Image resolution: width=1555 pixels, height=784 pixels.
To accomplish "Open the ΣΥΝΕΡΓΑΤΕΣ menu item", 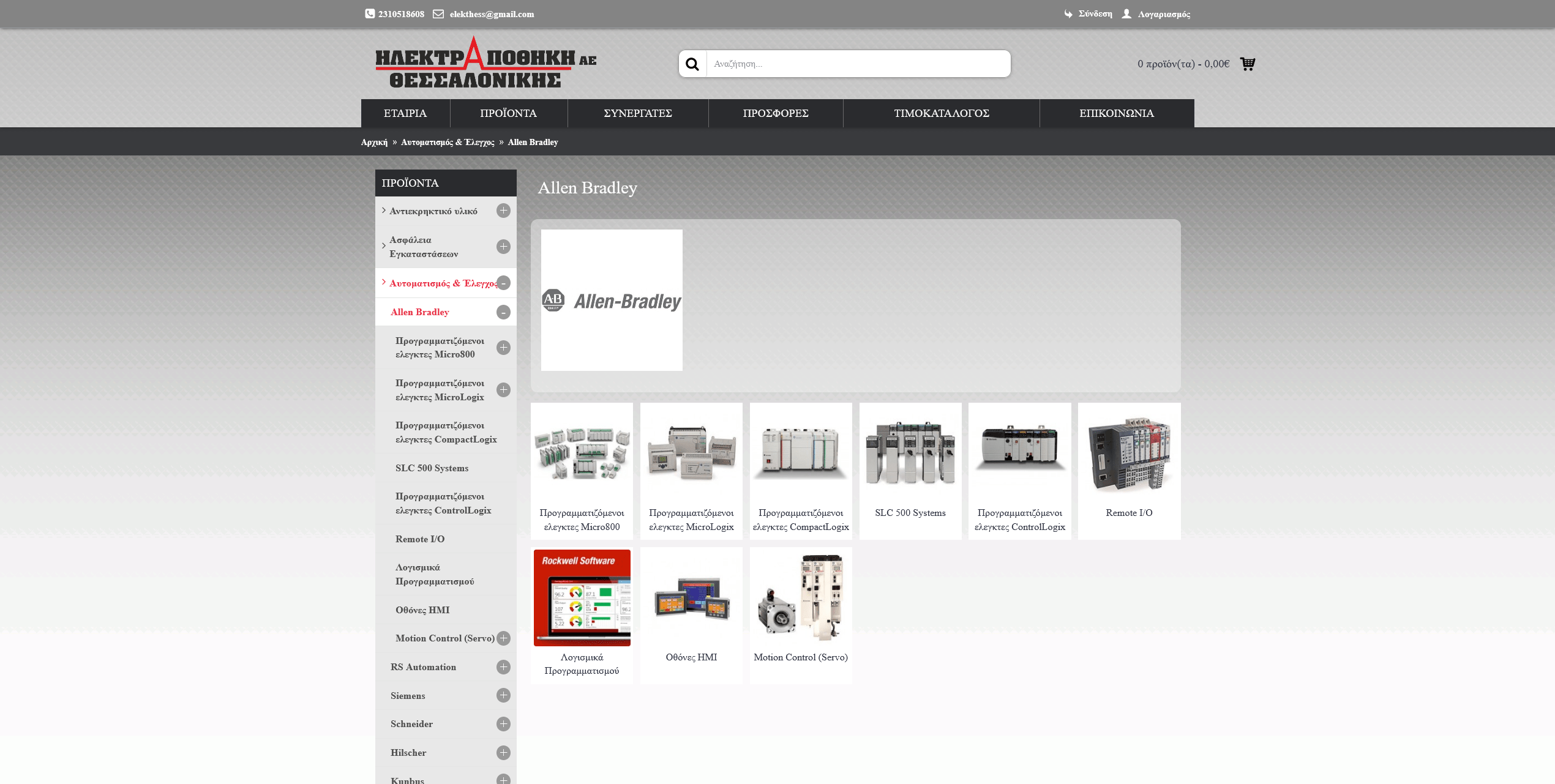I will [638, 113].
